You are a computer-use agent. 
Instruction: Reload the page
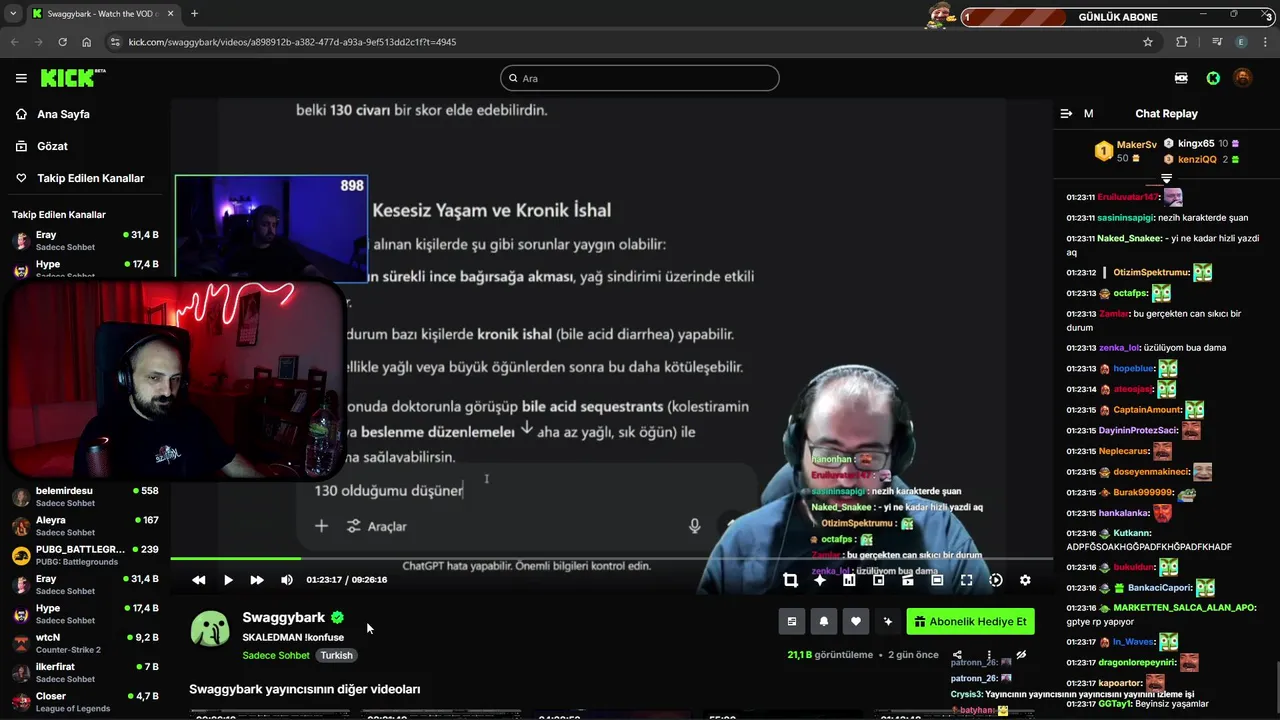point(62,42)
